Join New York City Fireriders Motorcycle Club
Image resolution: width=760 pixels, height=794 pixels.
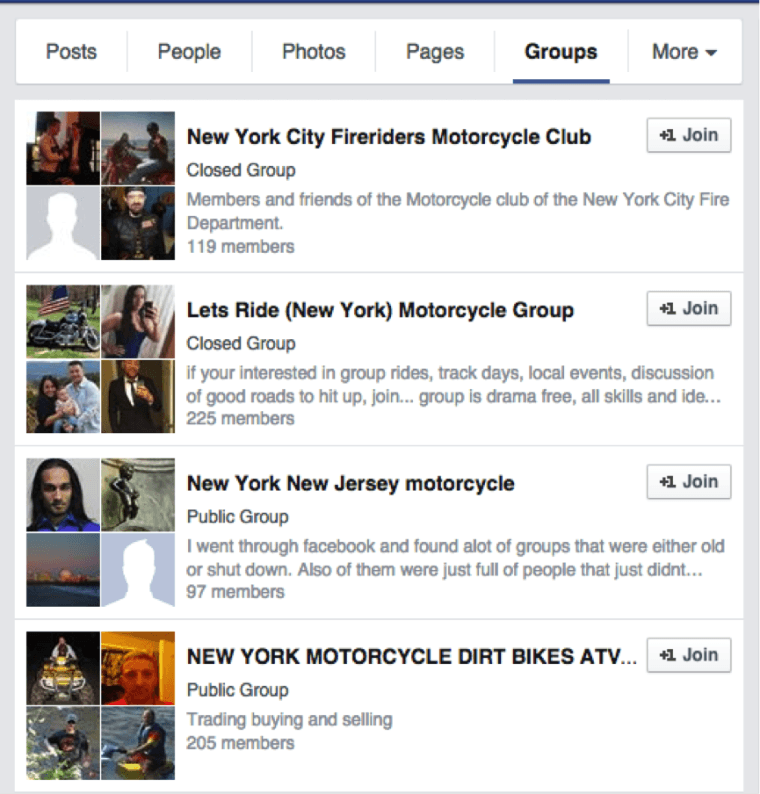[689, 135]
